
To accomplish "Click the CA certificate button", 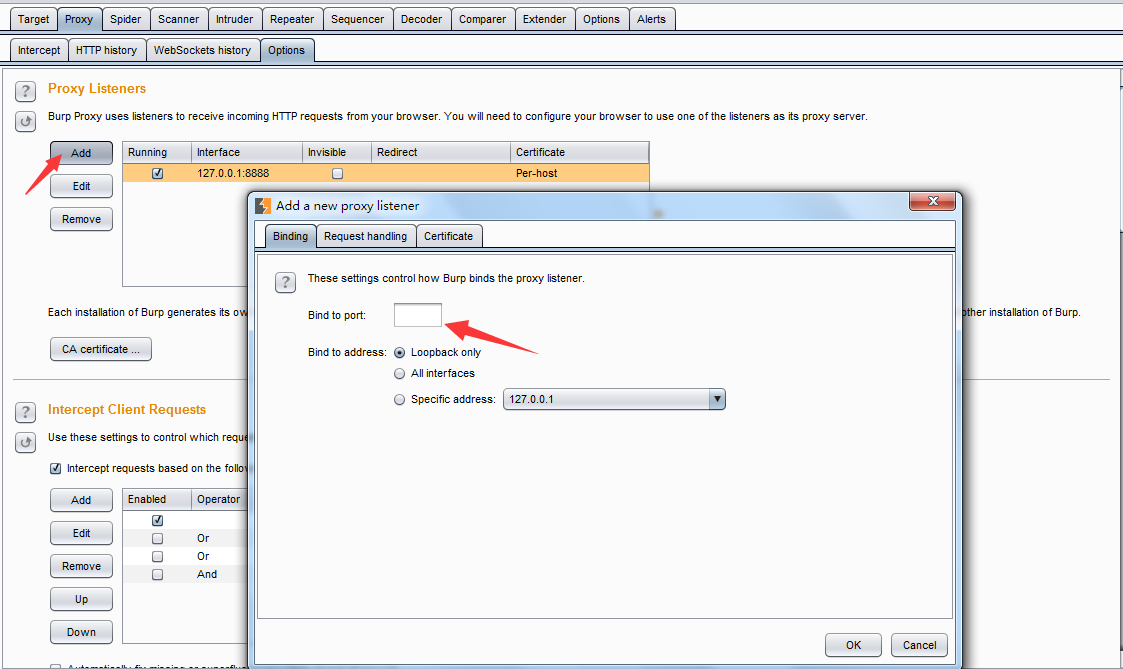I will (x=100, y=350).
